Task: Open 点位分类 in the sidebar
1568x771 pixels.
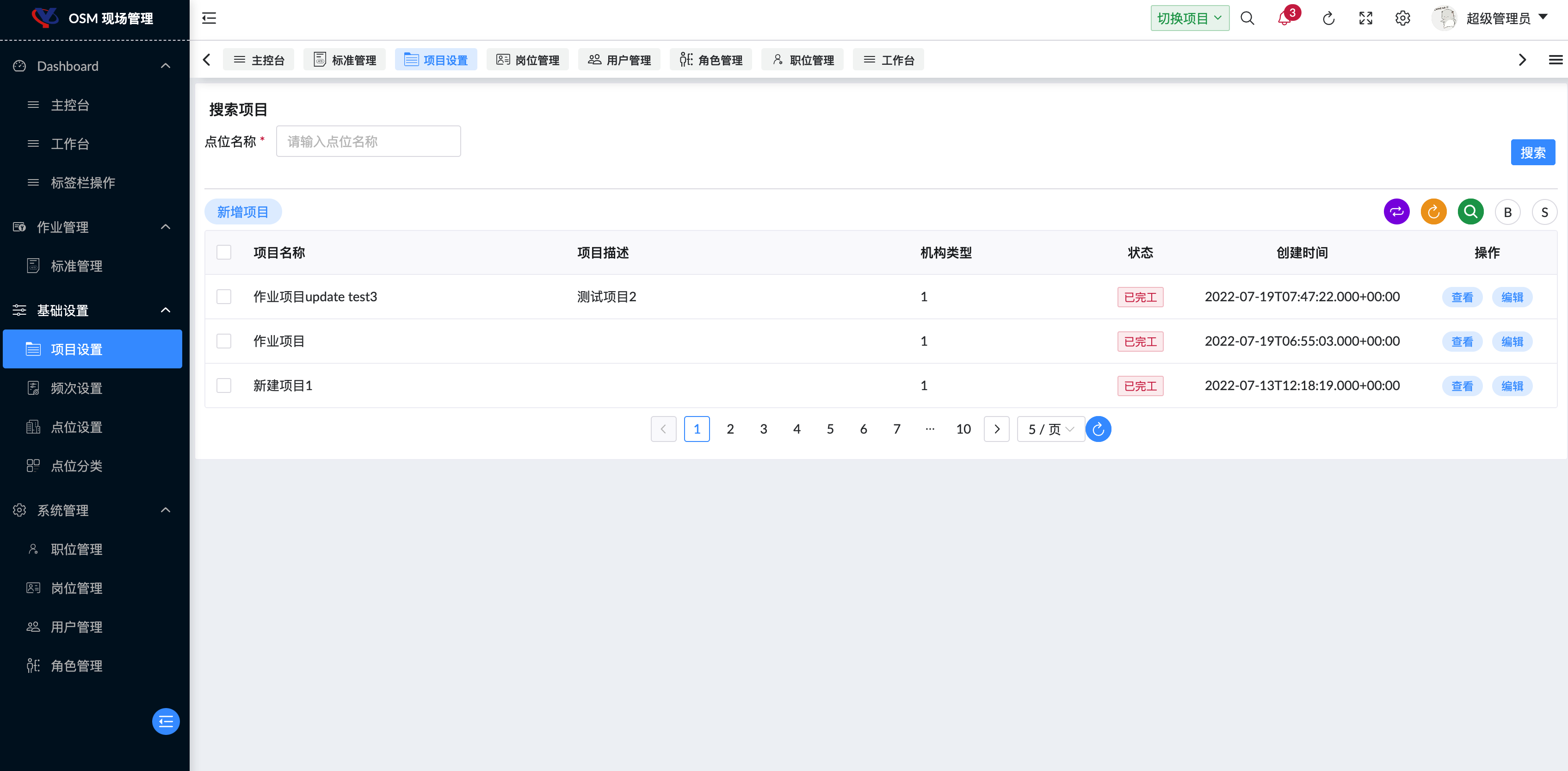Action: (x=93, y=466)
